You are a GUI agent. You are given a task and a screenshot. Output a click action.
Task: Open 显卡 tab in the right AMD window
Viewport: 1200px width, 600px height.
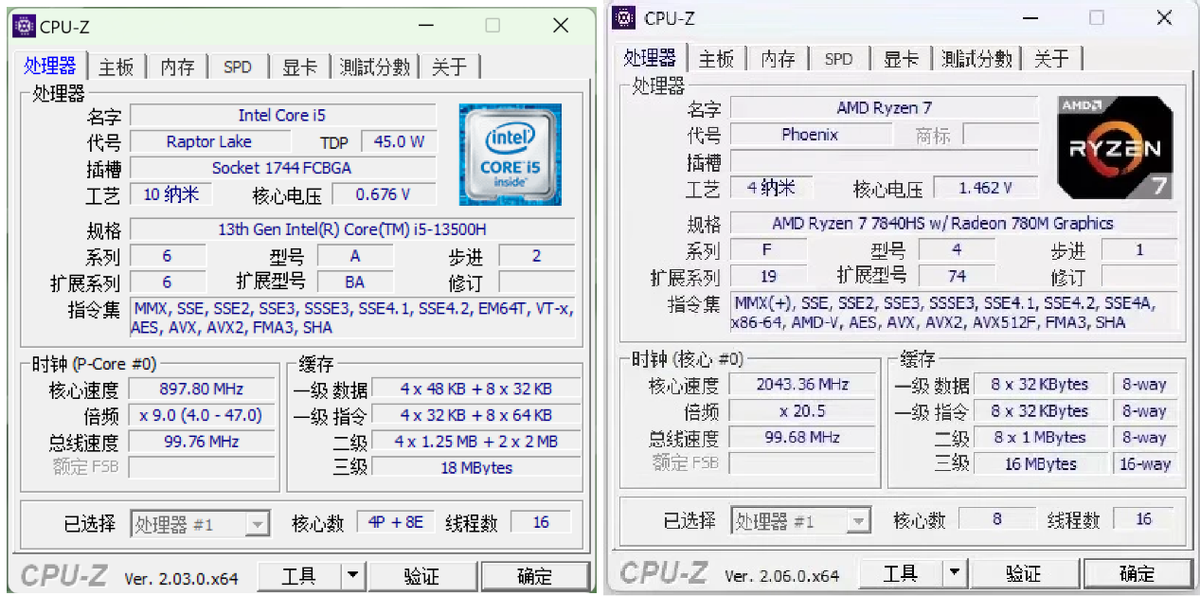click(901, 58)
